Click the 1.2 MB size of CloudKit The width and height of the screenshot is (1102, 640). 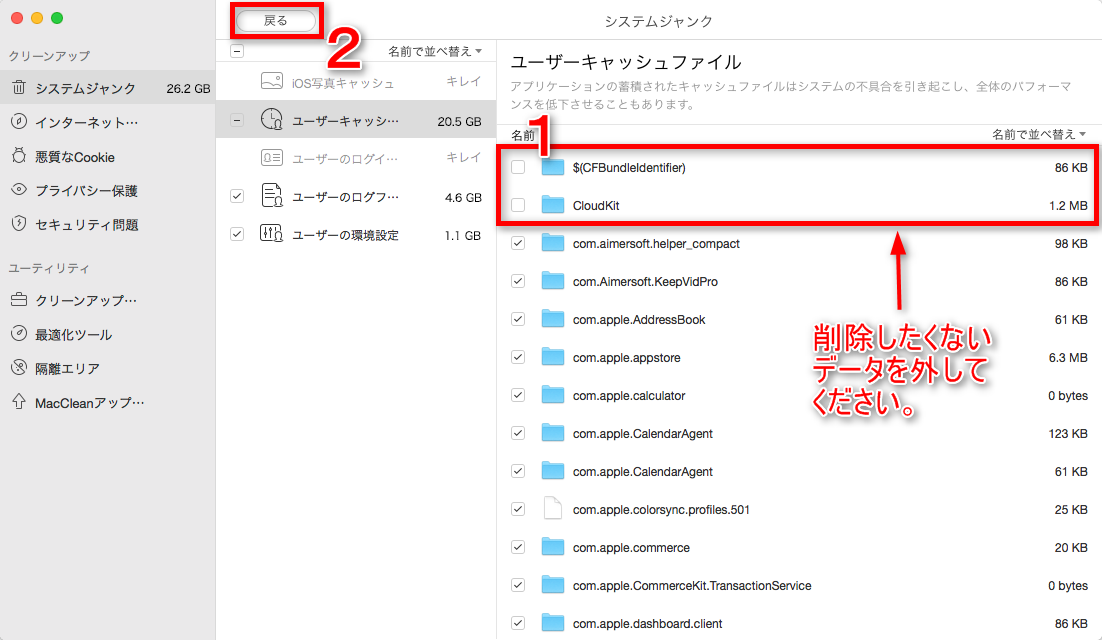pos(1068,206)
